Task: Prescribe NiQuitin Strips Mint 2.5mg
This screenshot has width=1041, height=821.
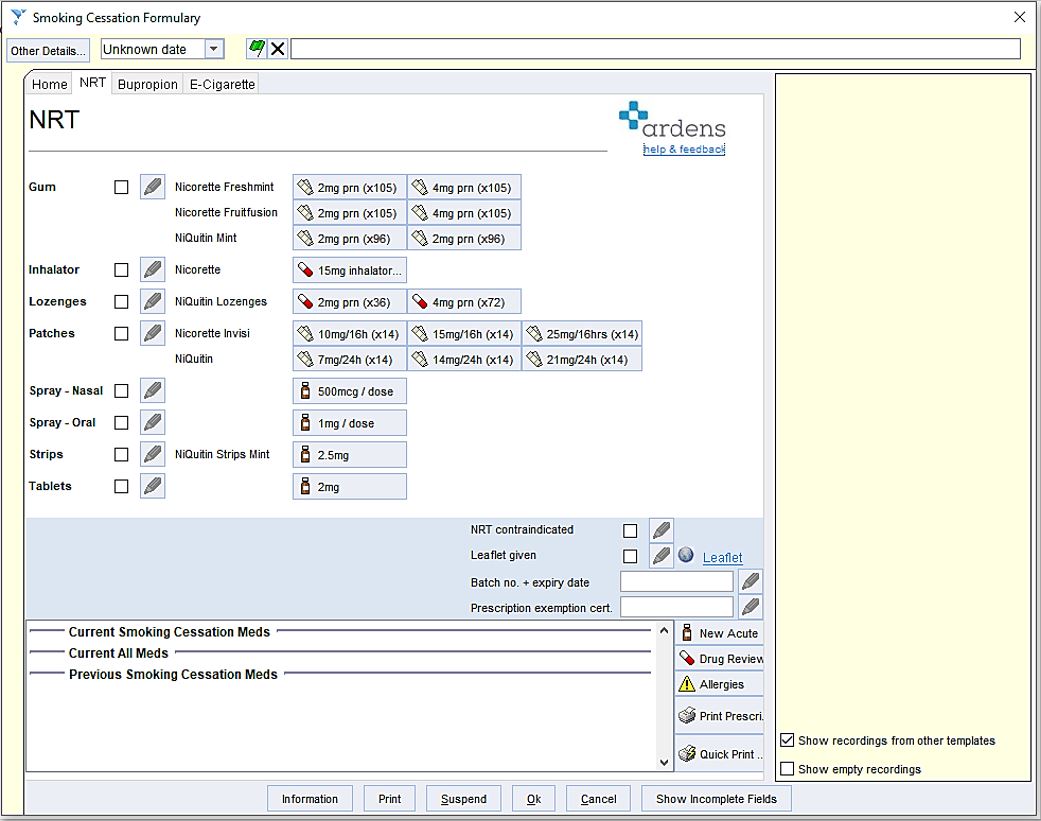Action: 349,455
